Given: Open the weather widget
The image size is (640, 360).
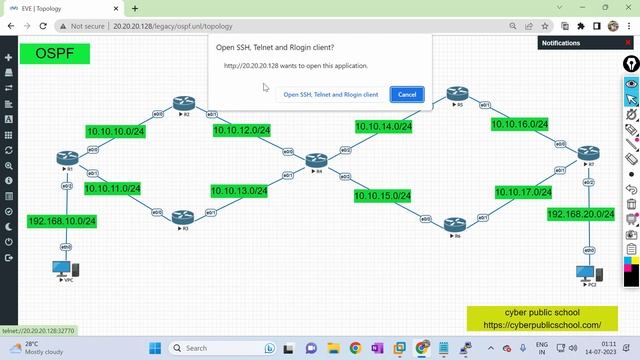Looking at the screenshot, I should [36, 348].
